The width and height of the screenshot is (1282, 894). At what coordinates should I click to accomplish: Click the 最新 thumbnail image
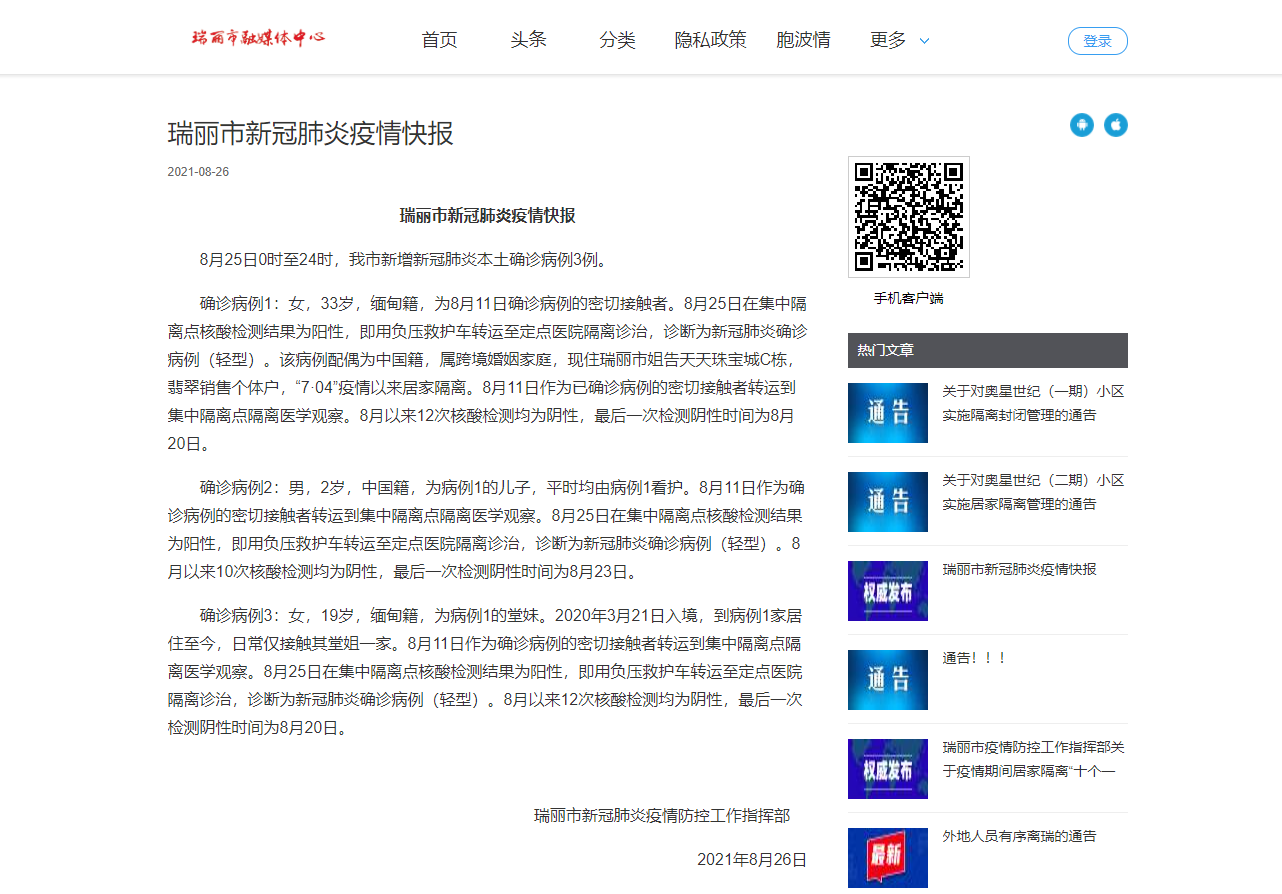[x=887, y=857]
